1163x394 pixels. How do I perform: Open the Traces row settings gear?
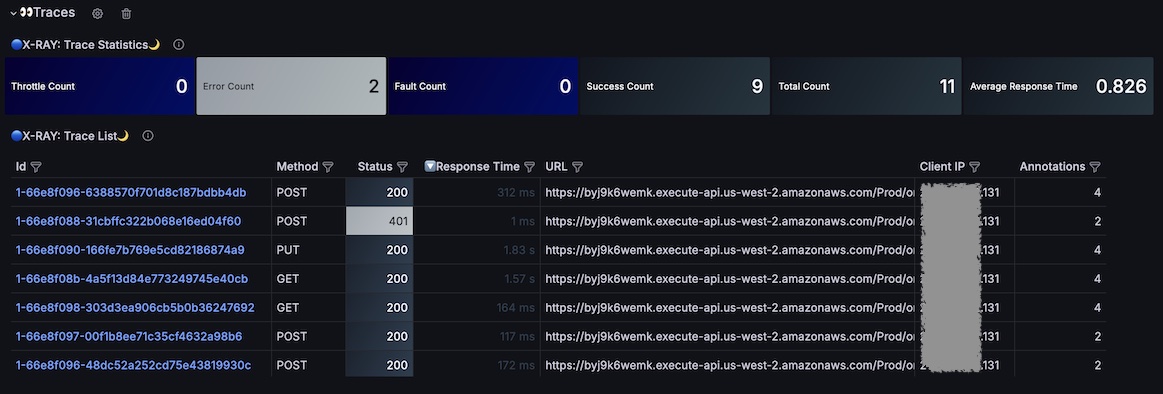coord(97,13)
